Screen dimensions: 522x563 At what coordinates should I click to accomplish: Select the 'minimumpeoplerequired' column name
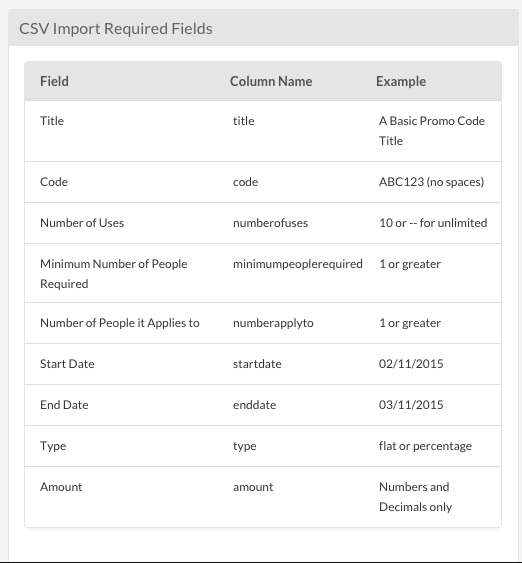coord(298,264)
